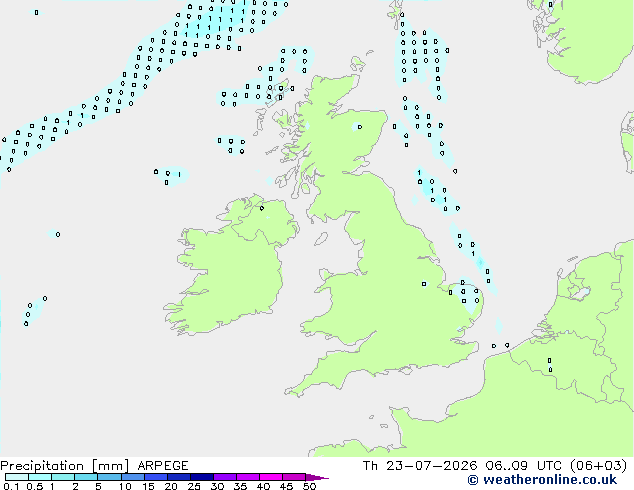
Task: Click the weatheronline.co.uk copyright link
Action: pyautogui.click(x=542, y=480)
